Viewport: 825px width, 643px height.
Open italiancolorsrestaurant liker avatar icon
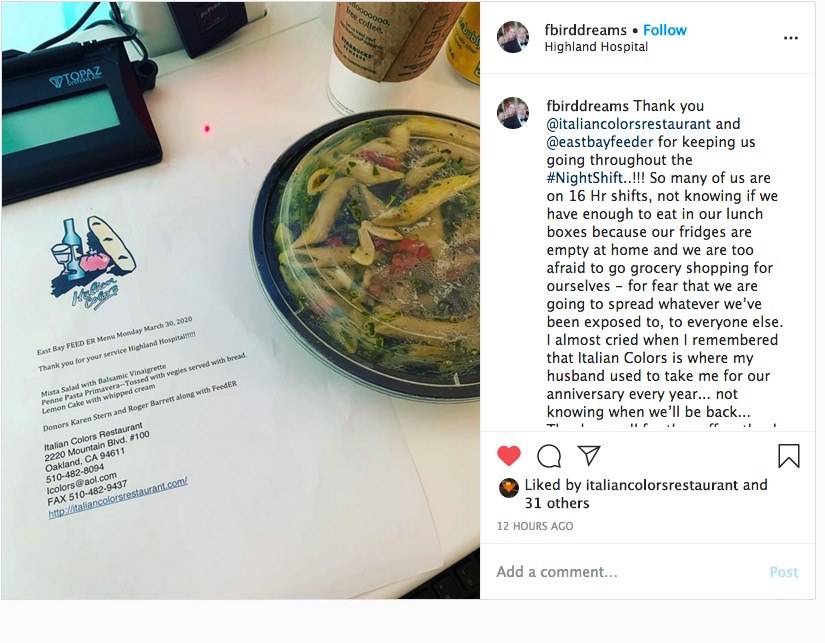pyautogui.click(x=508, y=488)
